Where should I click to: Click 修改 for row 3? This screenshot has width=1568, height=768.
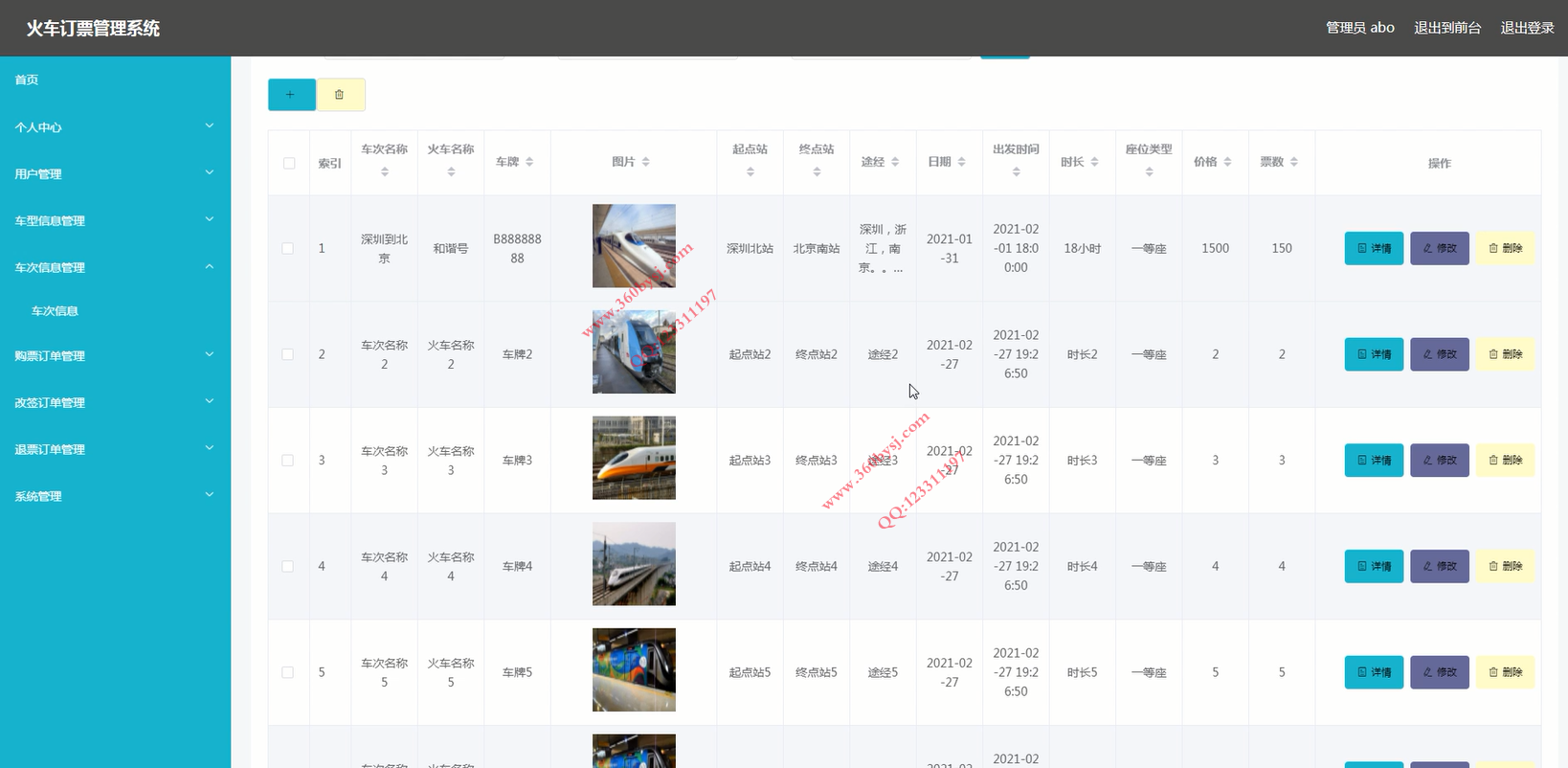pos(1440,461)
